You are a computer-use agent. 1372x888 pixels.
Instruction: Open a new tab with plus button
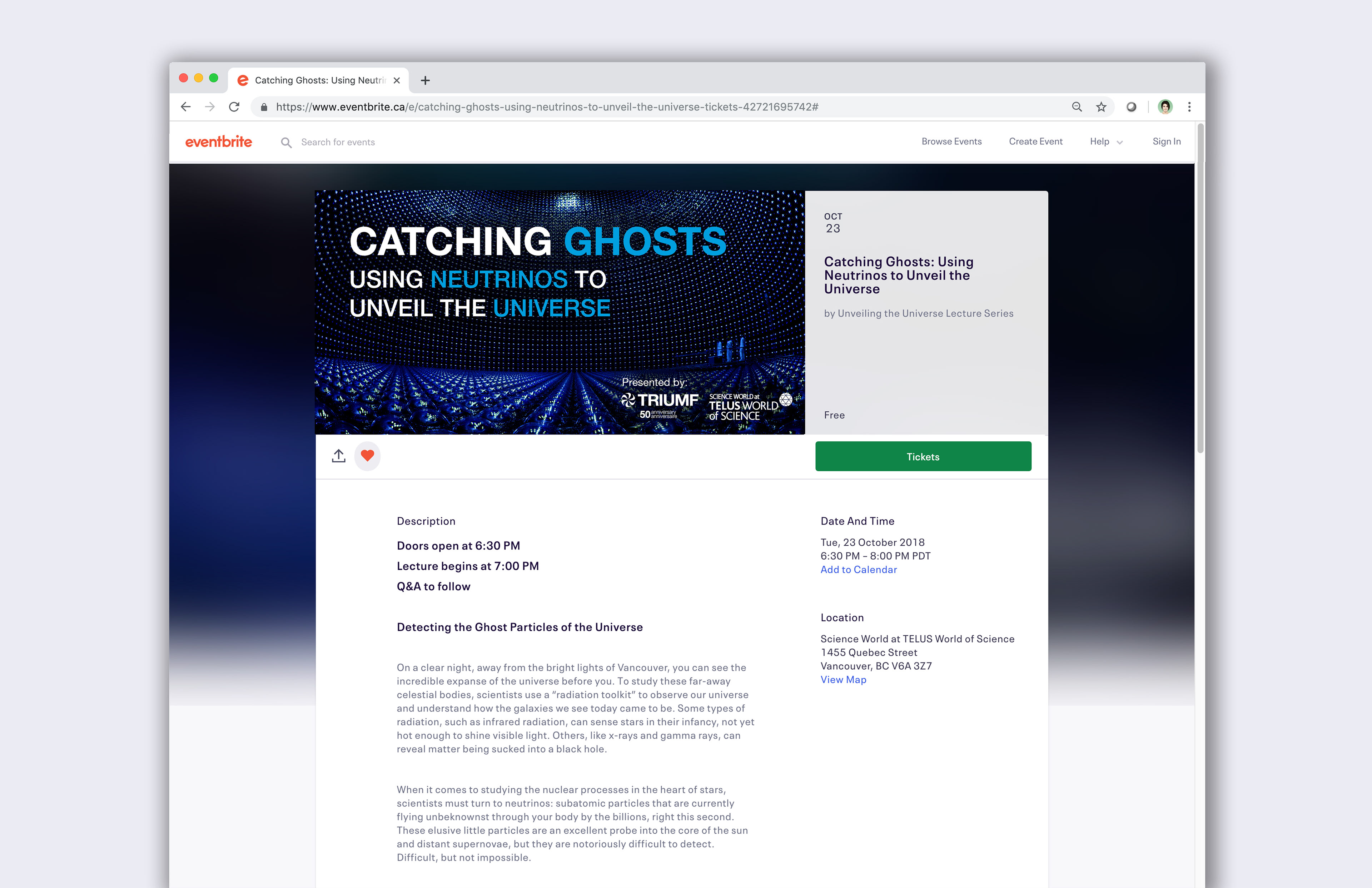[426, 80]
